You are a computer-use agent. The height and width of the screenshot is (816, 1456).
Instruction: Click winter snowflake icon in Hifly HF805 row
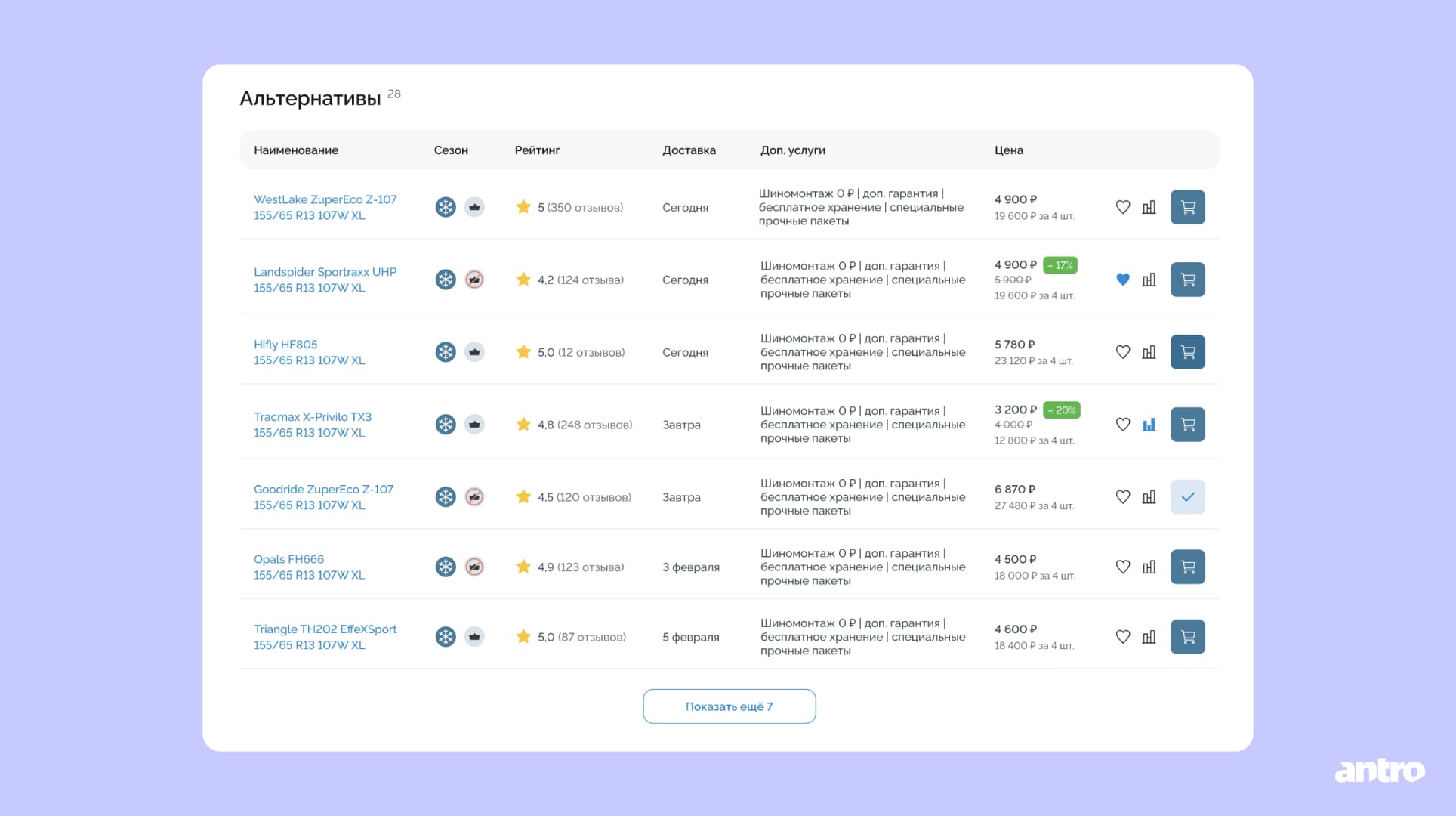[446, 352]
